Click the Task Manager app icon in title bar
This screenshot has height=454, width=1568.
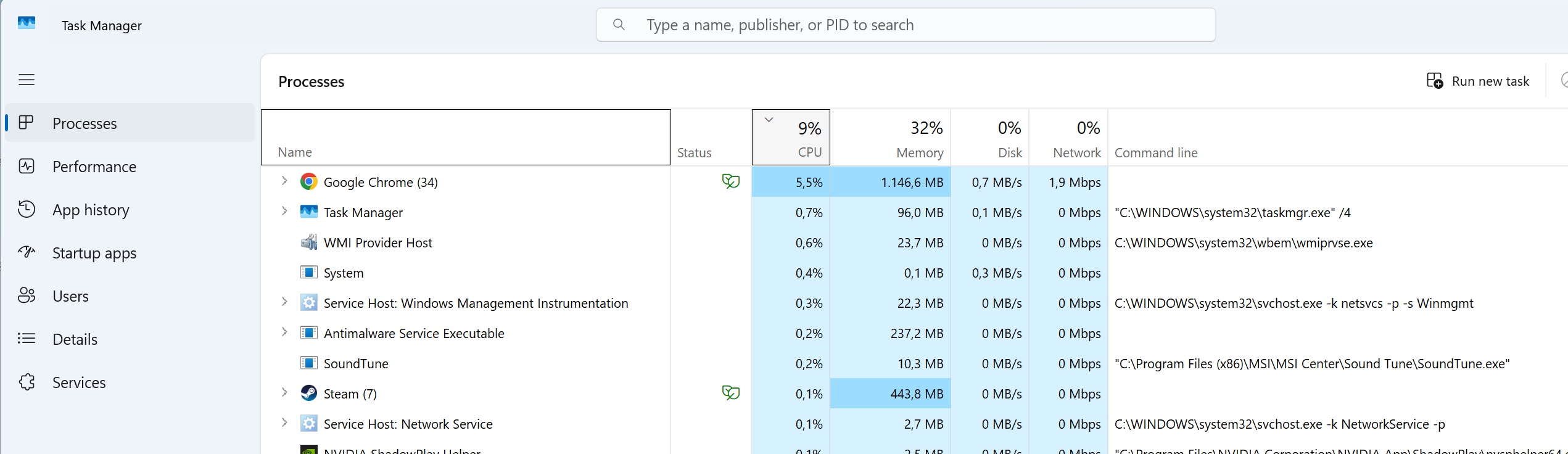(27, 23)
